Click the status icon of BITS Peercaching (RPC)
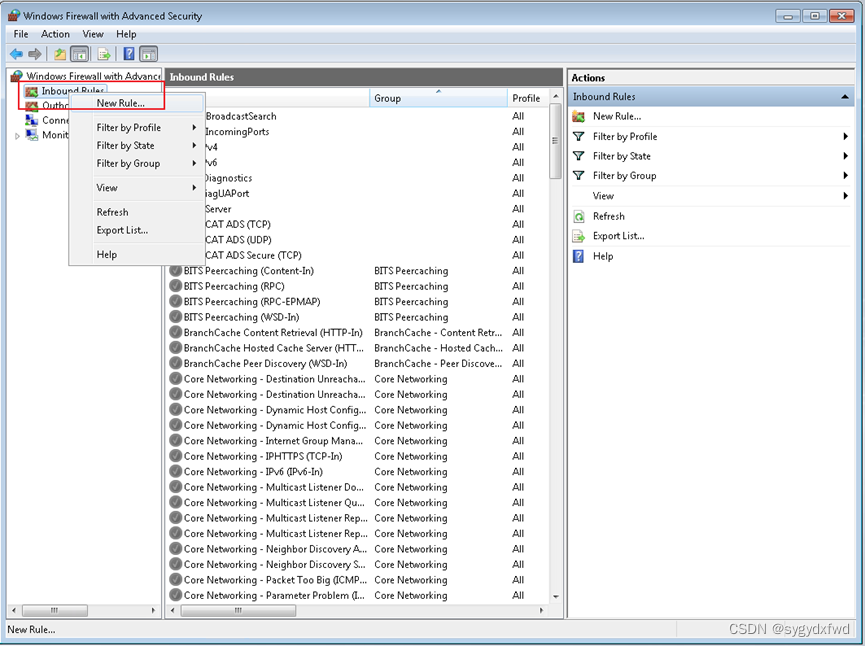865x646 pixels. (175, 286)
